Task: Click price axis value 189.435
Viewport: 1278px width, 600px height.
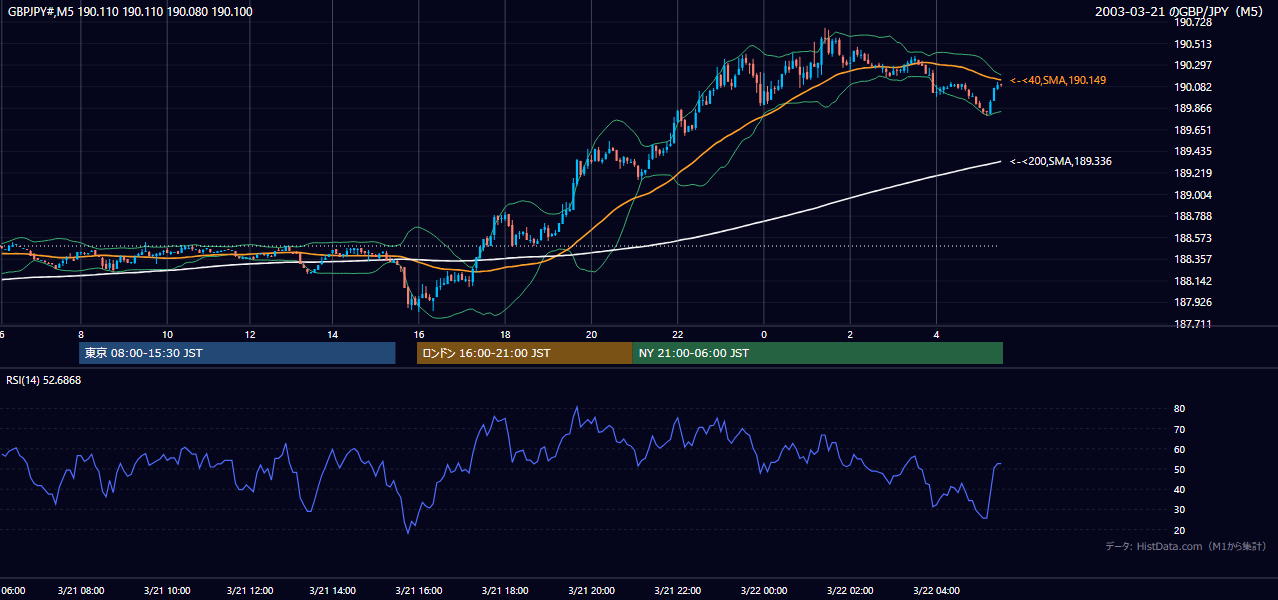Action: [1192, 152]
